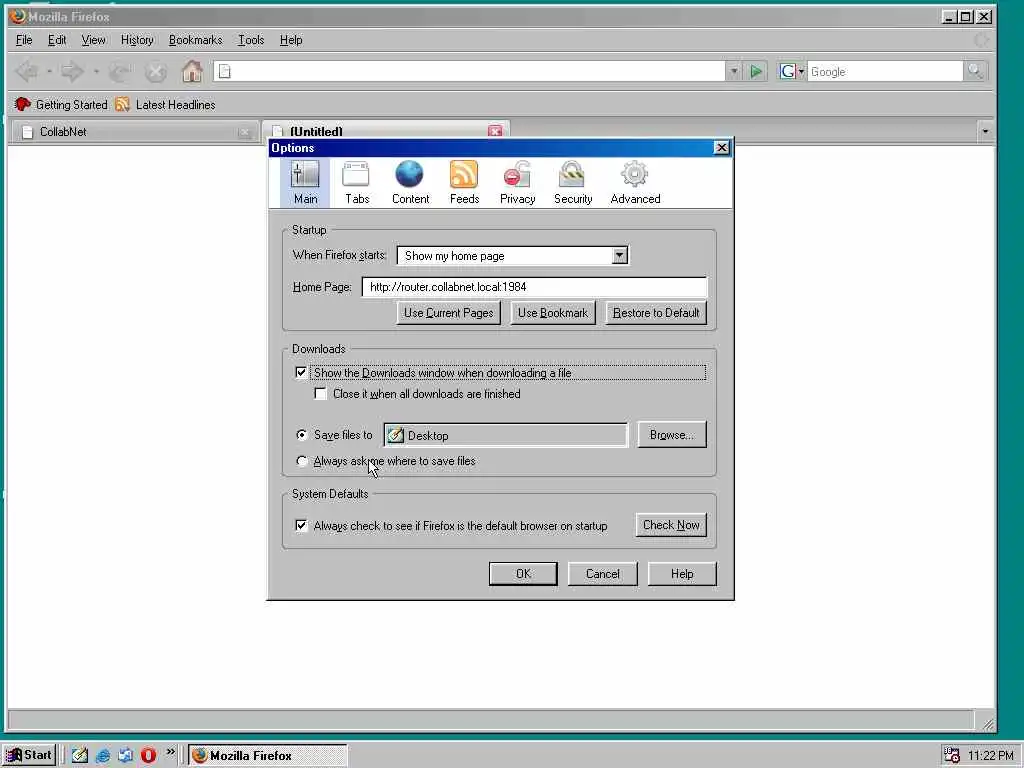Open the Feeds options panel
The image size is (1024, 768).
[x=464, y=183]
